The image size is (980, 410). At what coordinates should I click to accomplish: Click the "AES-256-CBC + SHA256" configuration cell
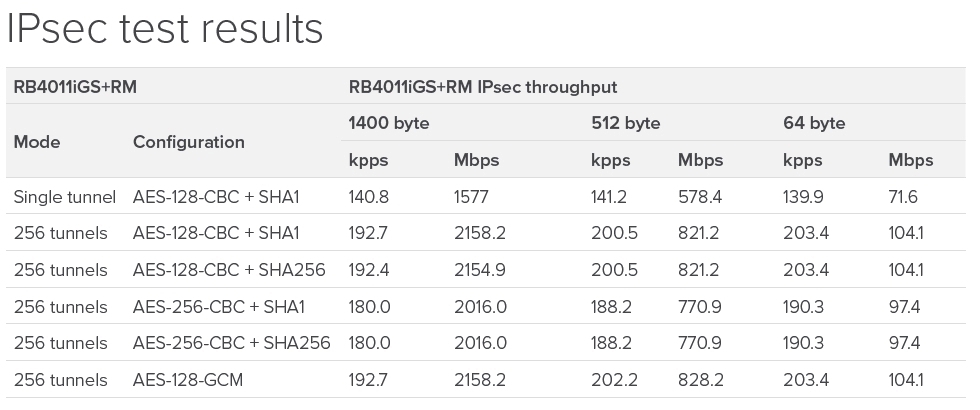(x=231, y=343)
